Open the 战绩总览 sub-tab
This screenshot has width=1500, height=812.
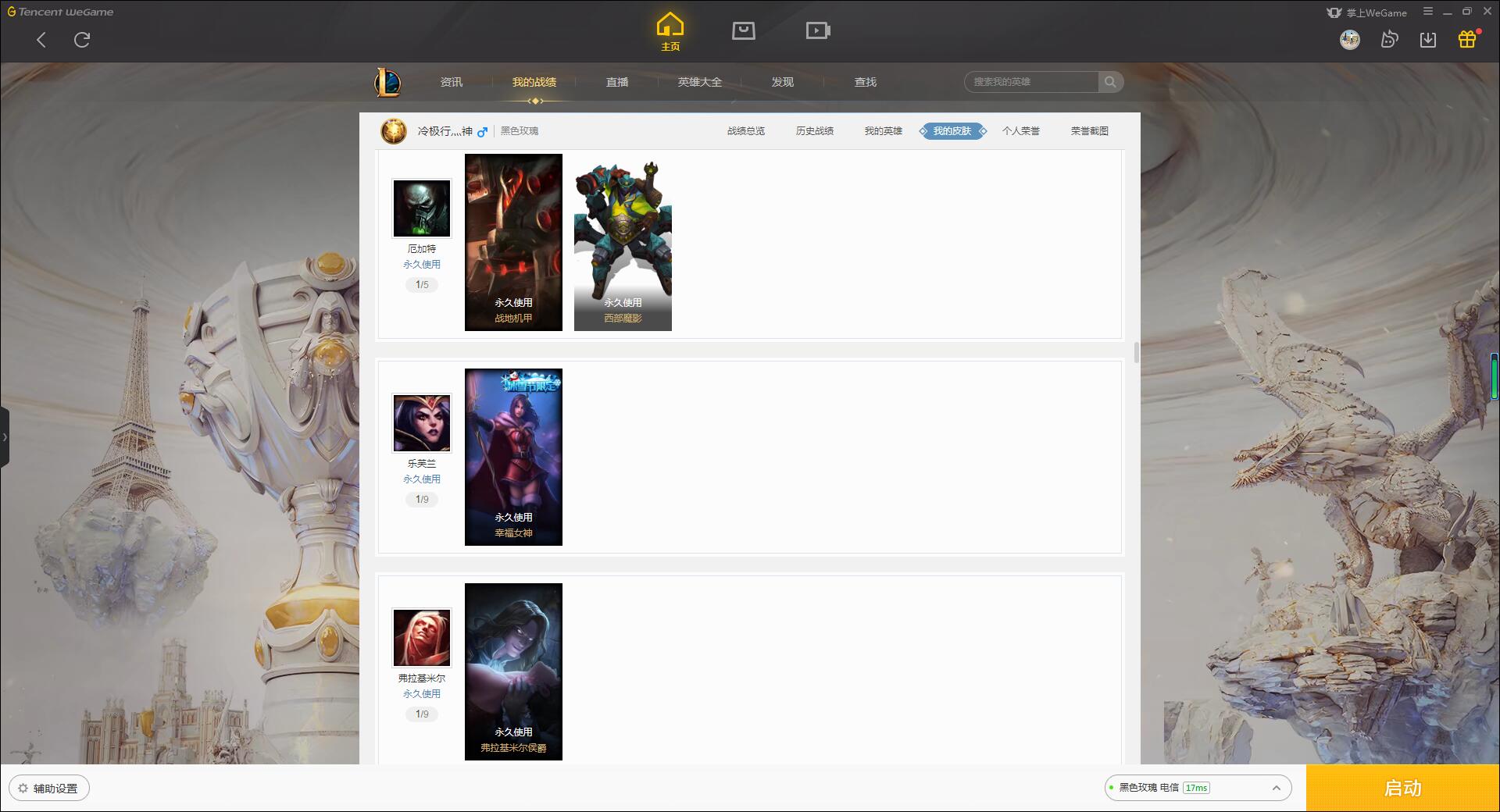746,131
